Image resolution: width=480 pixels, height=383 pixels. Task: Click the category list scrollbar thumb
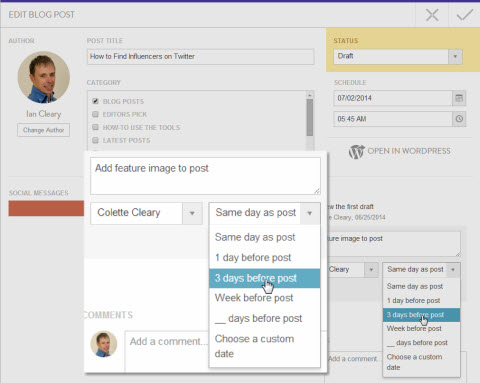click(x=310, y=118)
